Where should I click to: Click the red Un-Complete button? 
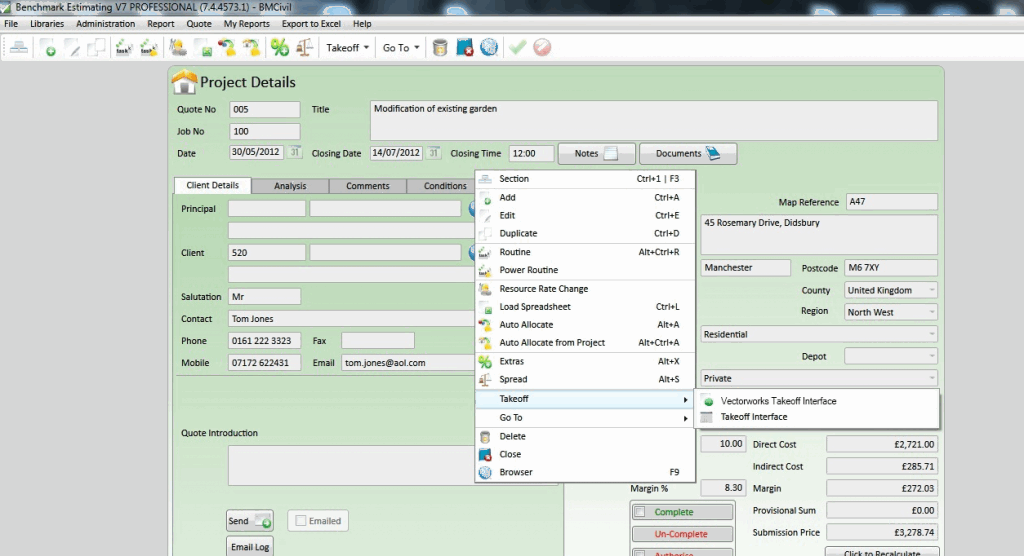pyautogui.click(x=681, y=534)
